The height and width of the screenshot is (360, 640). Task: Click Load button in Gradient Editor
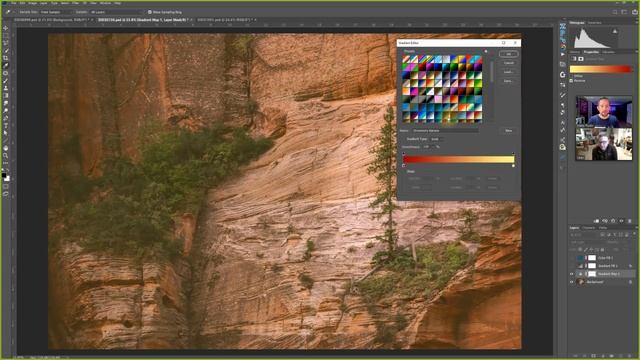tap(509, 72)
